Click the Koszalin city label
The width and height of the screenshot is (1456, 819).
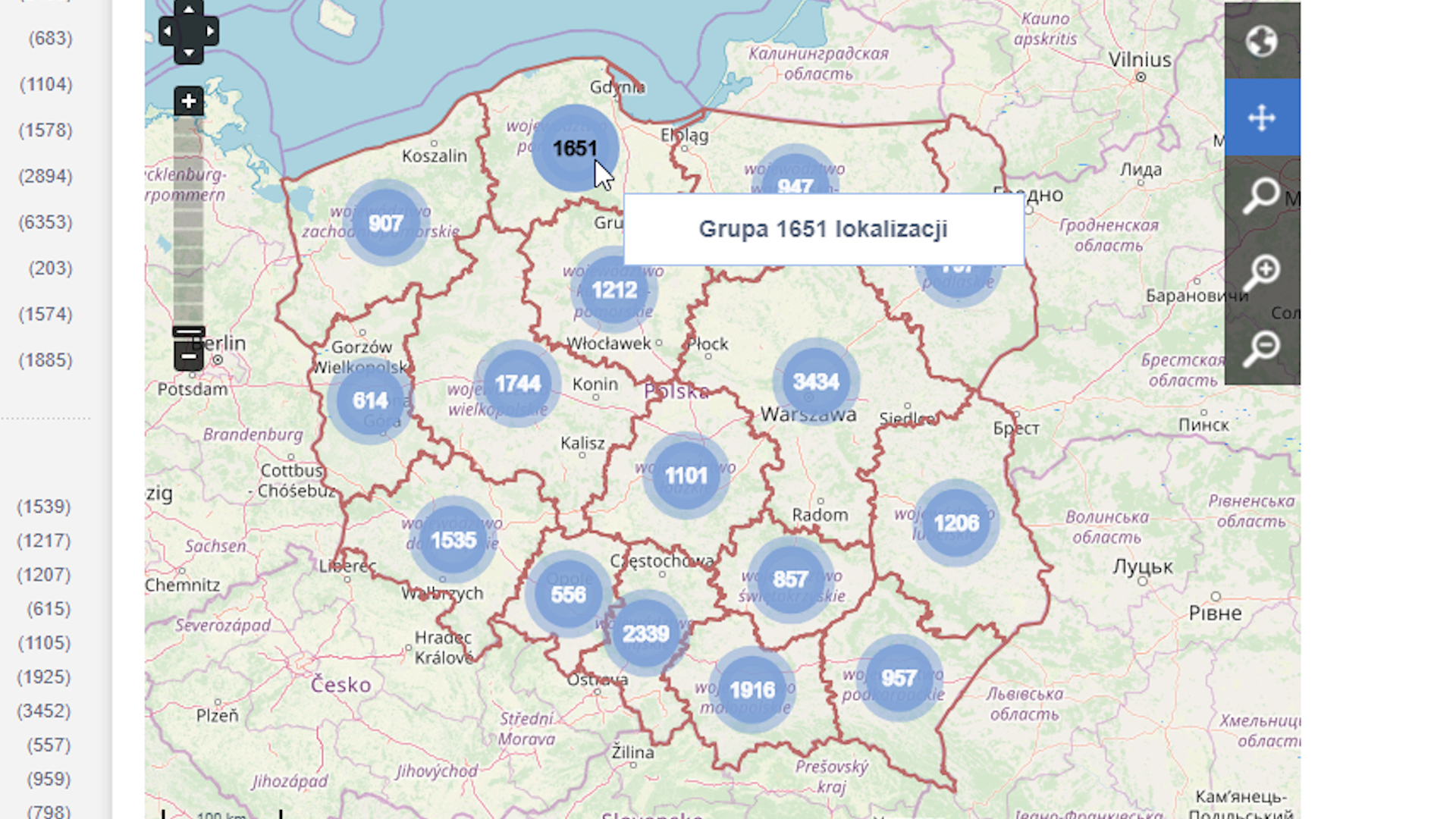(x=435, y=155)
